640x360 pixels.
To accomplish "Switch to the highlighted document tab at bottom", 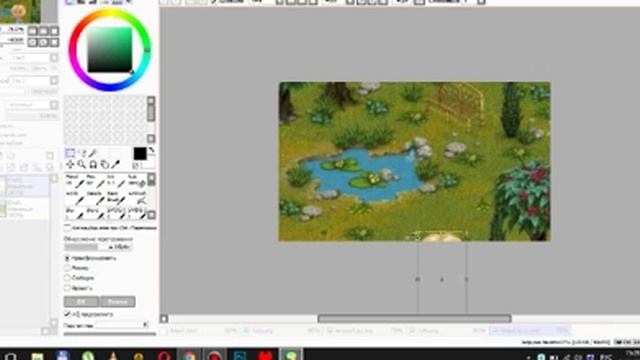I will tap(529, 331).
